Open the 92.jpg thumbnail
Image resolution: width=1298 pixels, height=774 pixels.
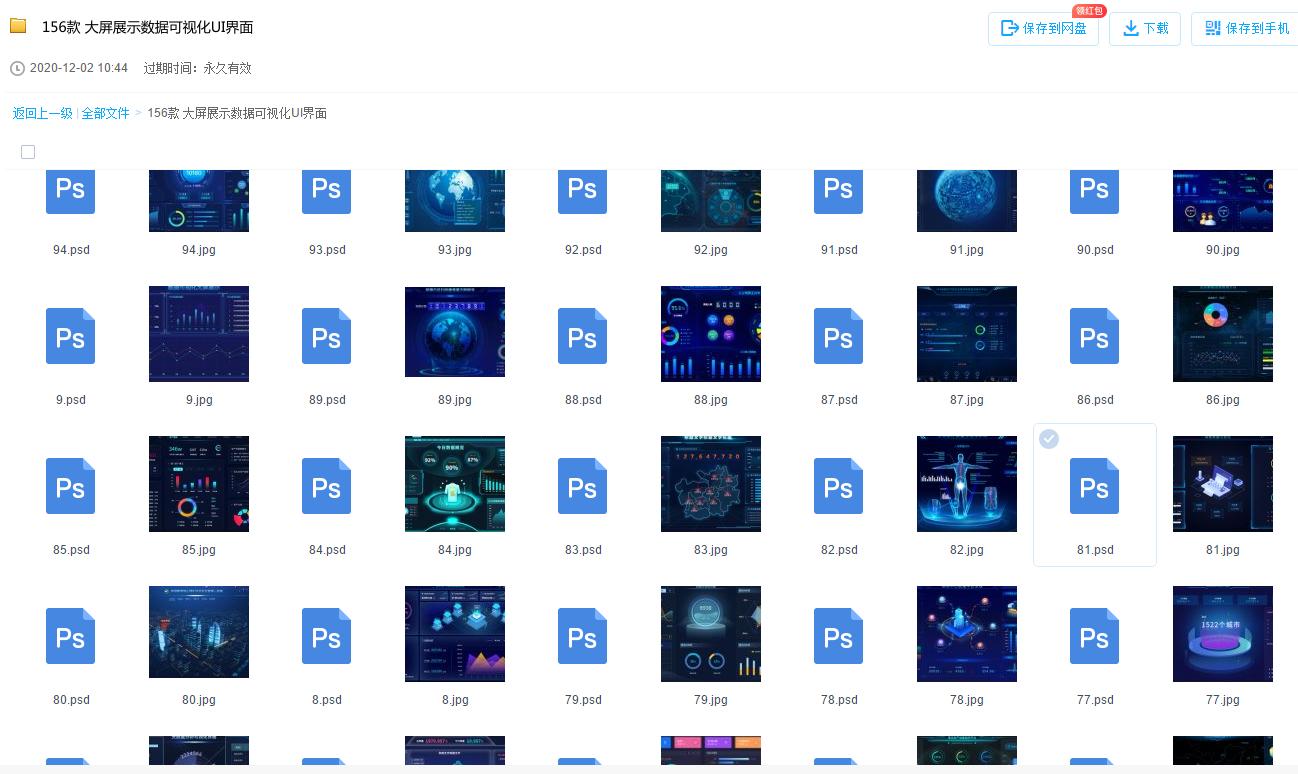(x=711, y=201)
